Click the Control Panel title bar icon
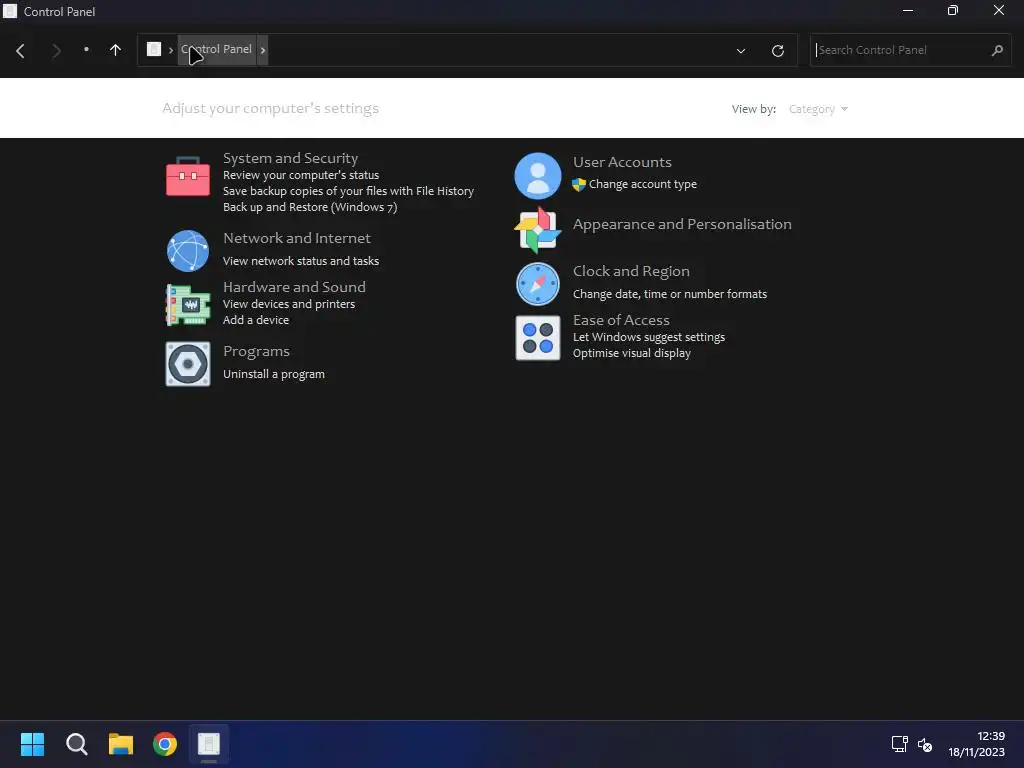This screenshot has width=1024, height=768. pos(10,11)
